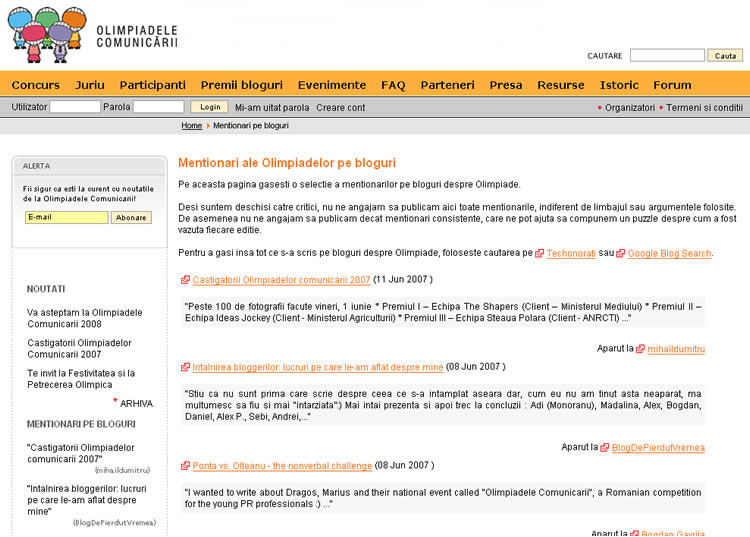Viewport: 750px width, 537px height.
Task: Open the mihaildumitru blog link
Action: pos(676,349)
